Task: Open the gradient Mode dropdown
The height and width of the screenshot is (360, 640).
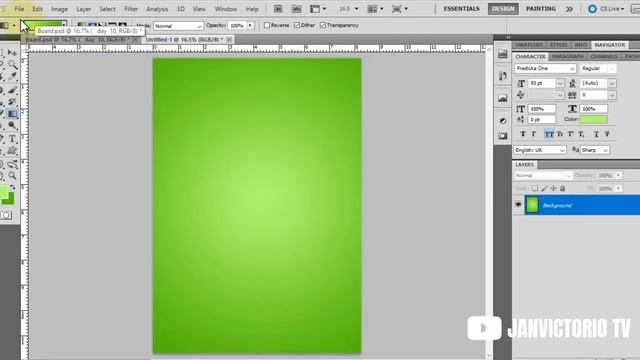Action: click(x=178, y=26)
